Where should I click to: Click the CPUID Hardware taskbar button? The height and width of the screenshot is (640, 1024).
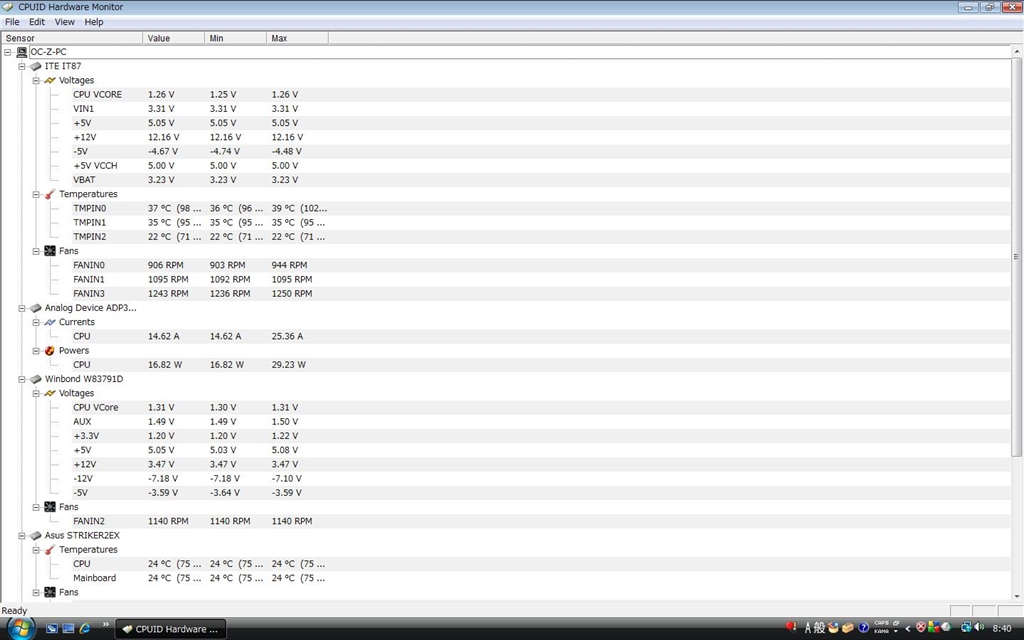point(171,629)
